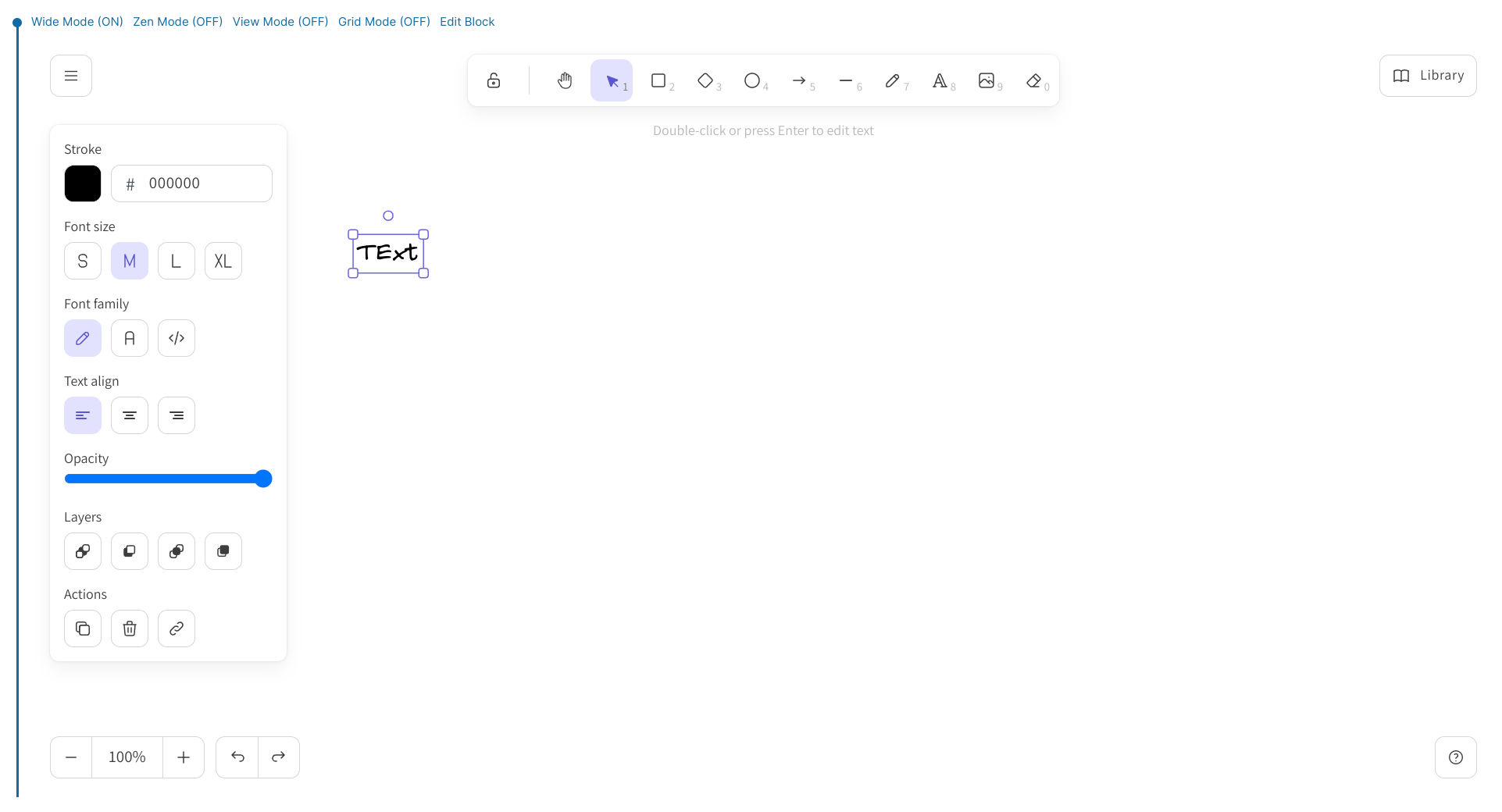Zoom out of the canvas
1502x812 pixels.
tap(71, 757)
